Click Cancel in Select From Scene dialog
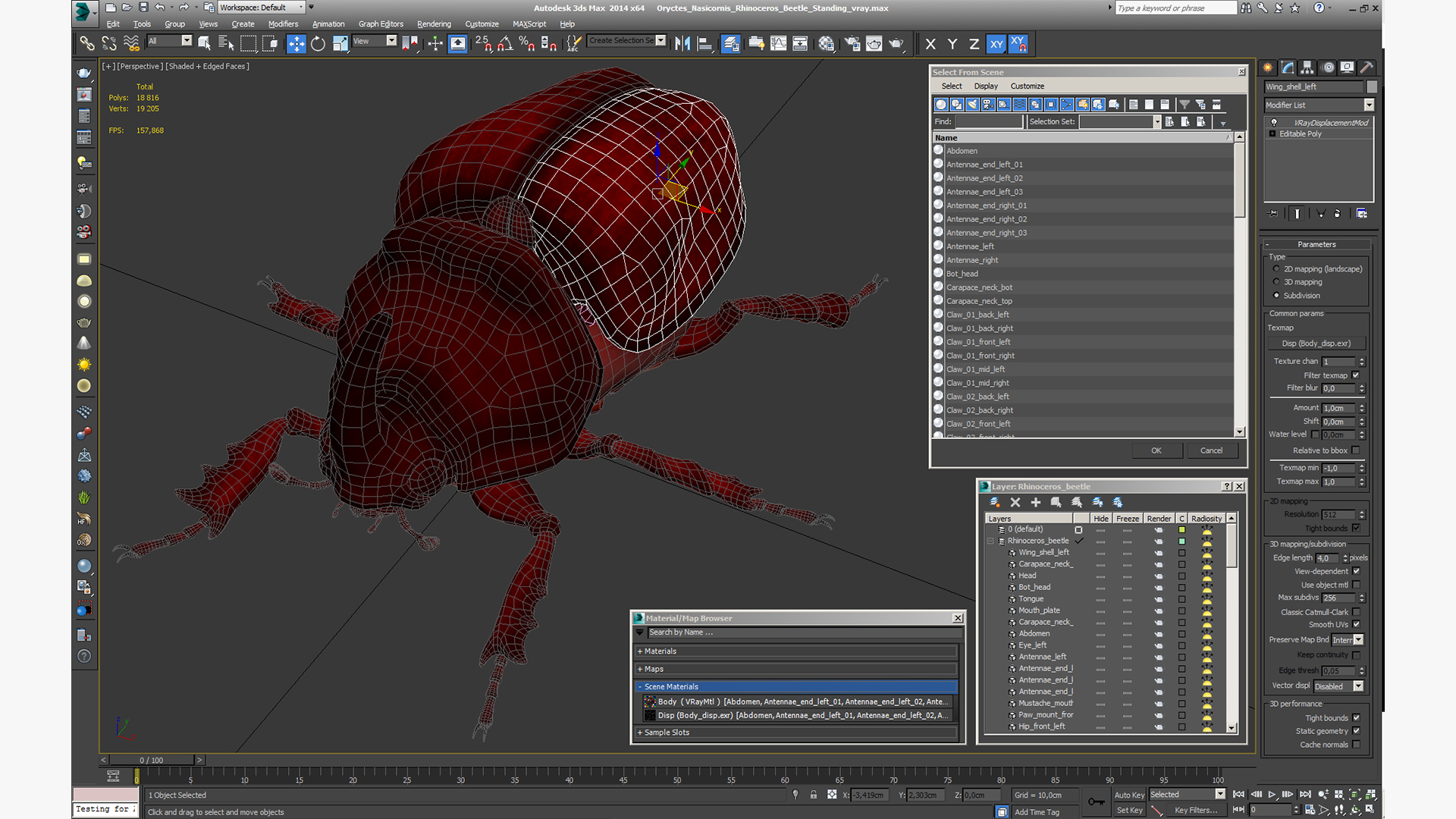 [1211, 450]
